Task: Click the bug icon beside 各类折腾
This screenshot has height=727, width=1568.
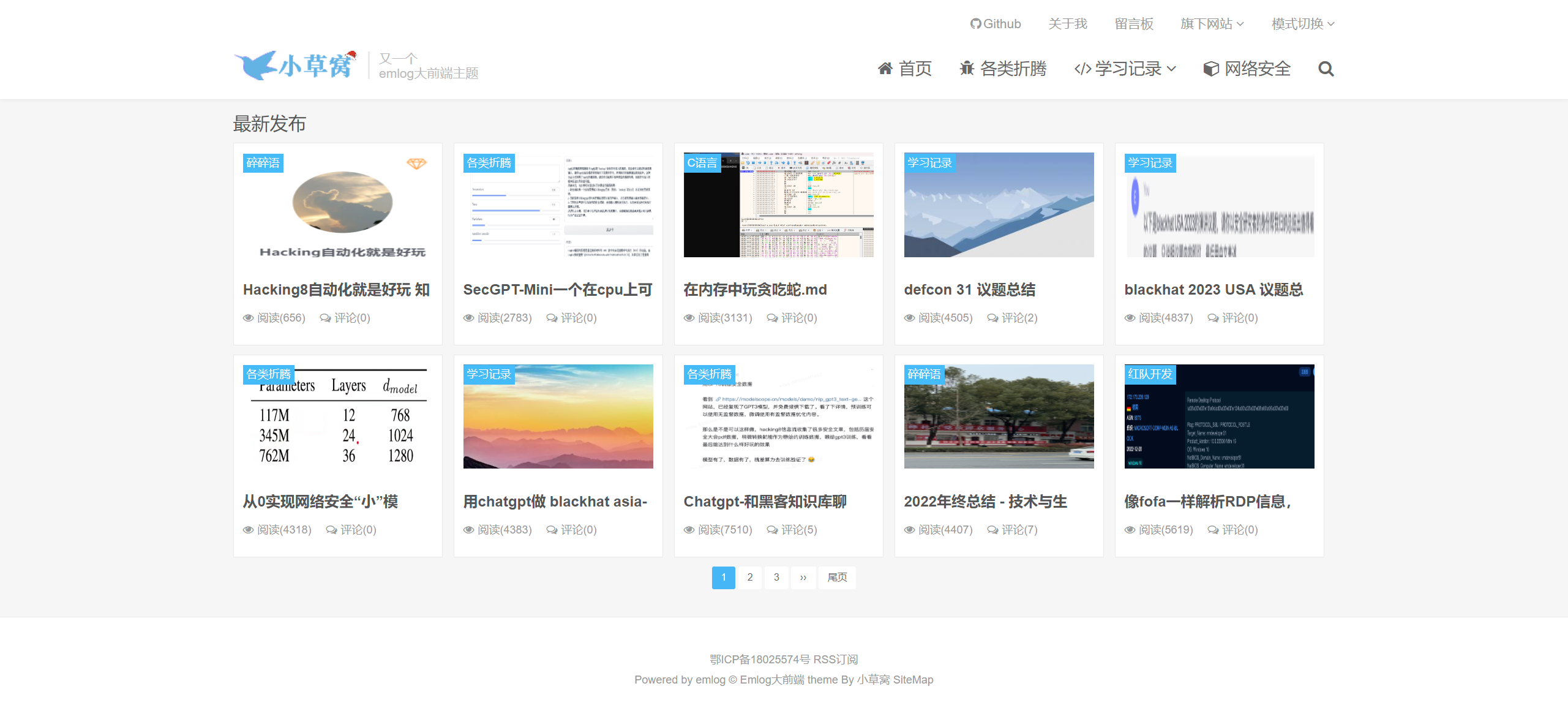Action: click(x=967, y=69)
